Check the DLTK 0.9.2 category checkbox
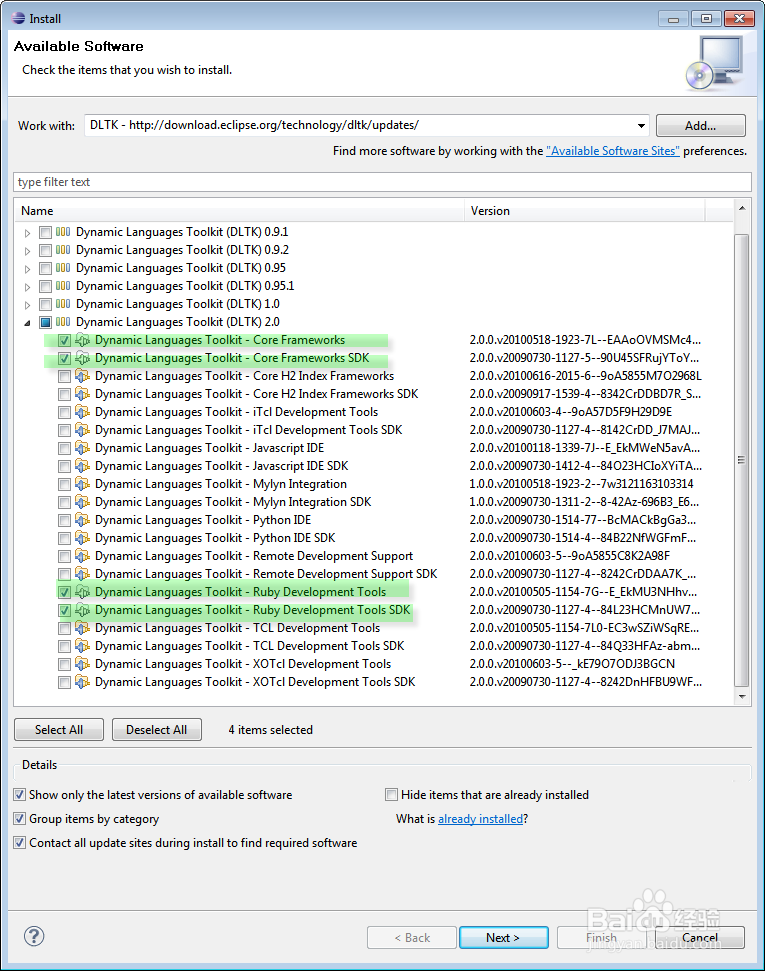The image size is (765, 971). (x=45, y=250)
